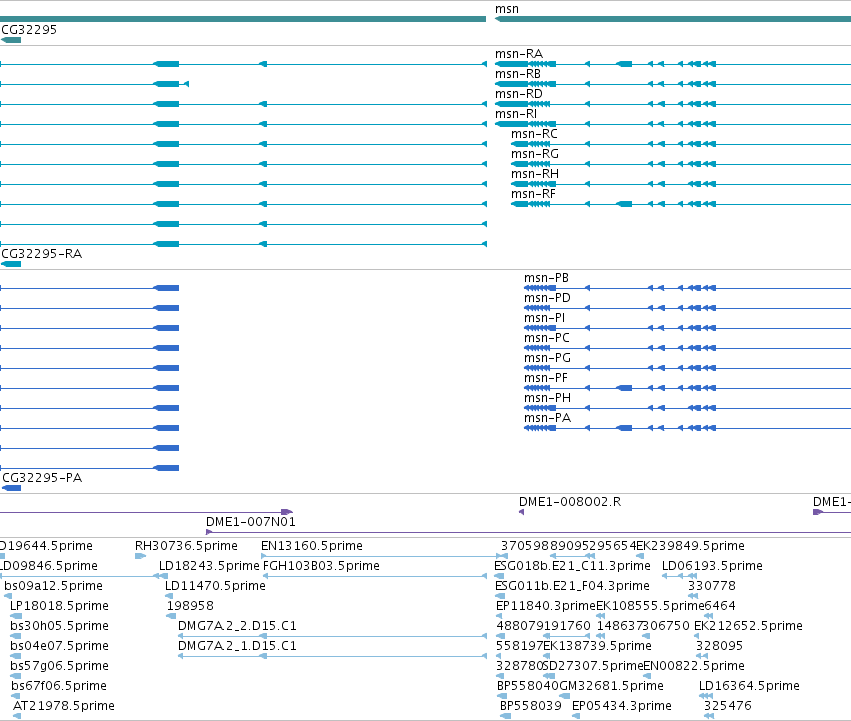This screenshot has height=721, width=851.
Task: Select EST bs09a12.5prime
Action: [53, 586]
